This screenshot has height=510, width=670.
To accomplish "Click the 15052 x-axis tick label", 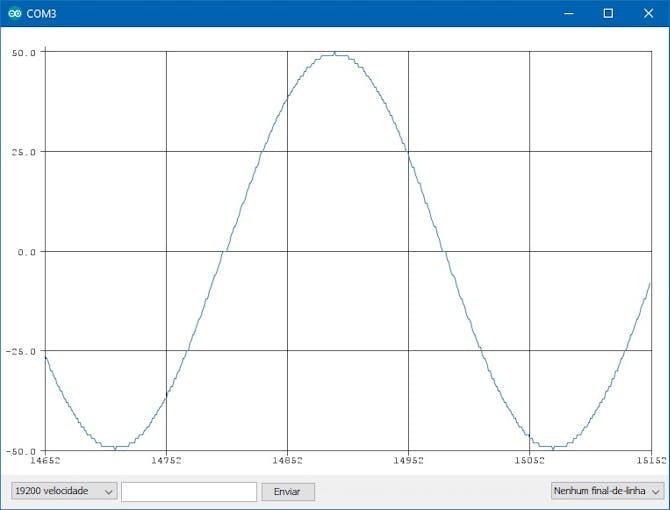I will coord(529,461).
